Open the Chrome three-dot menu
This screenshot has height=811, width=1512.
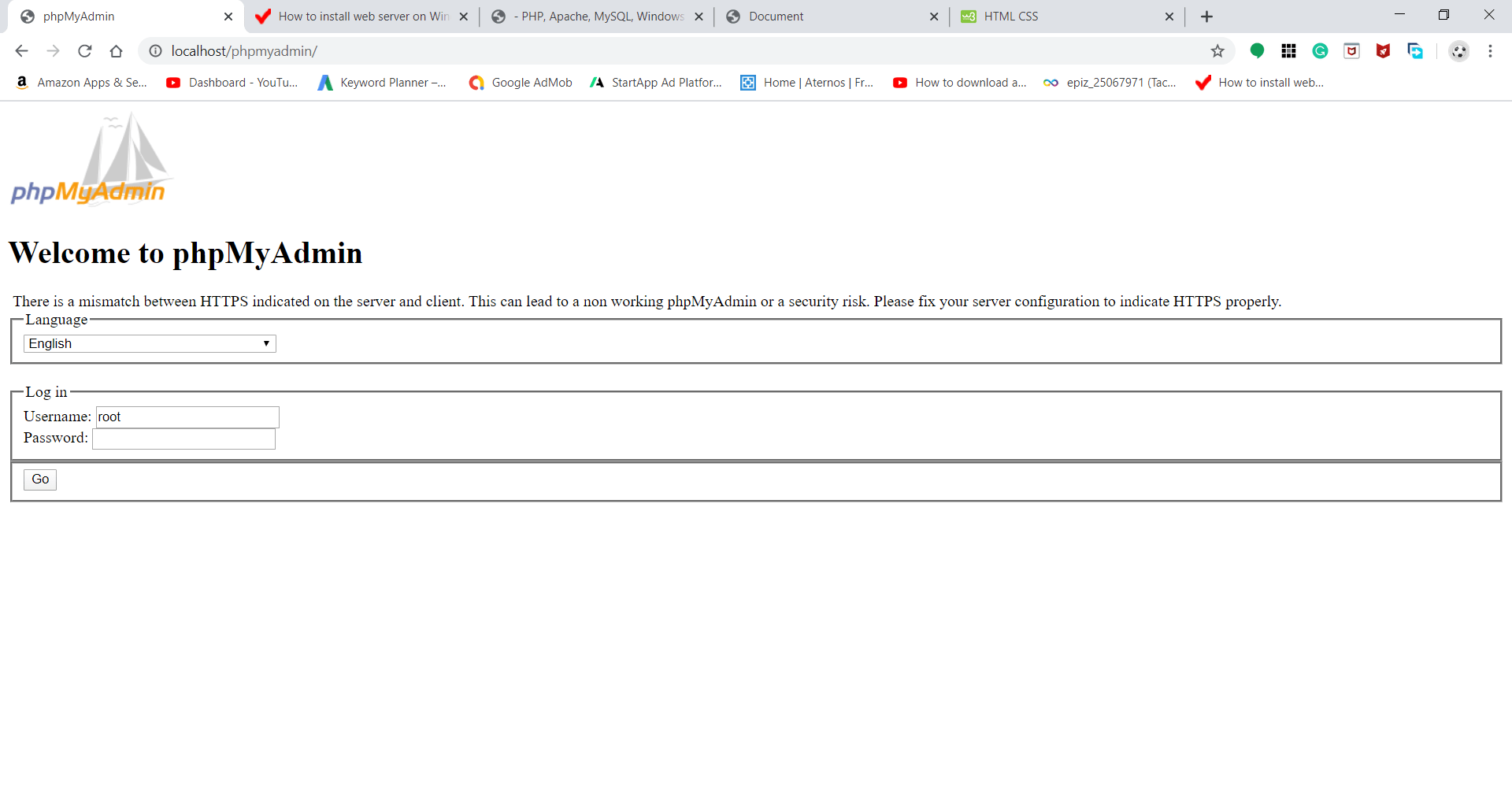(x=1491, y=50)
